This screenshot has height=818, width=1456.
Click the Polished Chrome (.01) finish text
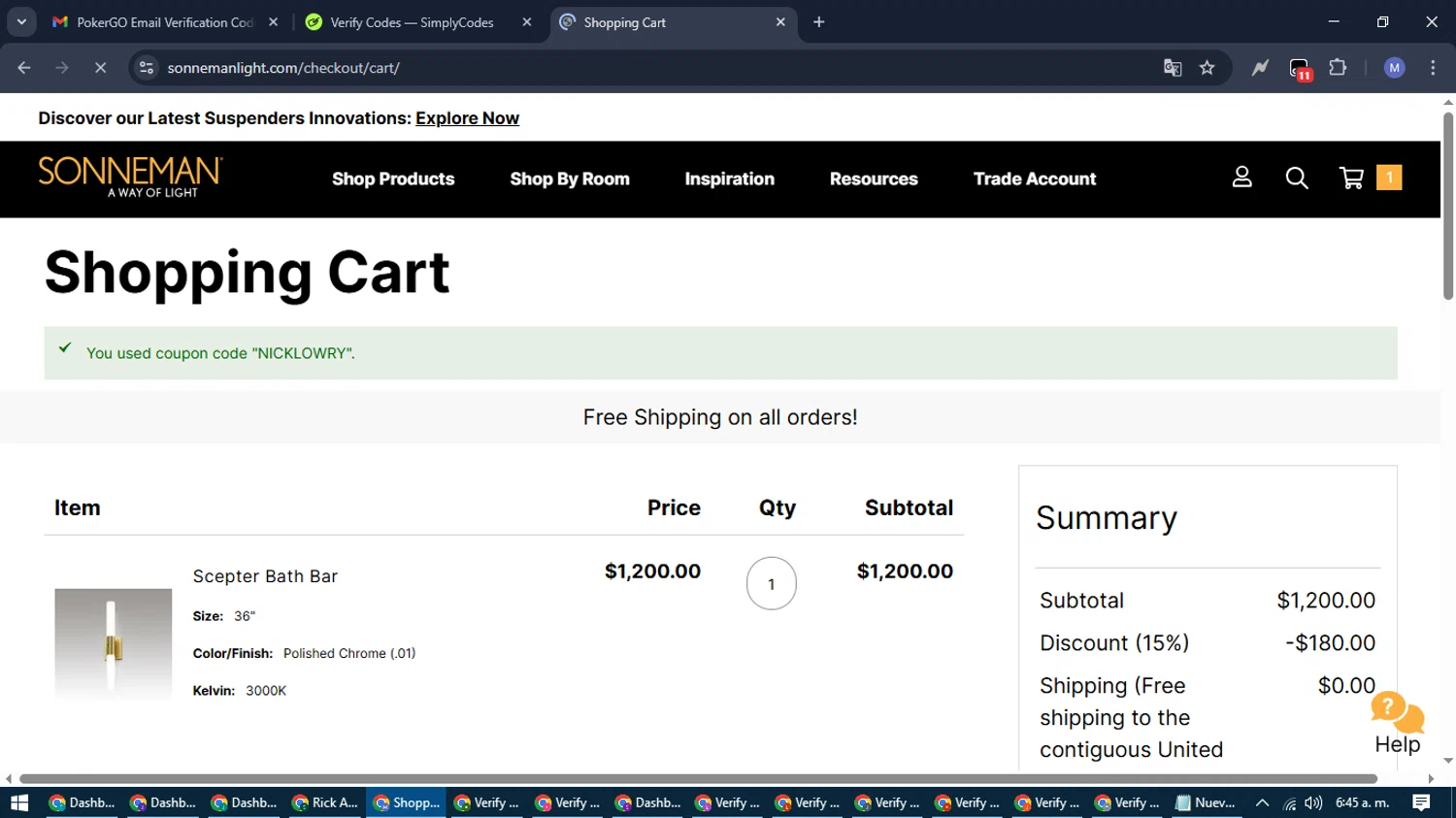coord(349,654)
